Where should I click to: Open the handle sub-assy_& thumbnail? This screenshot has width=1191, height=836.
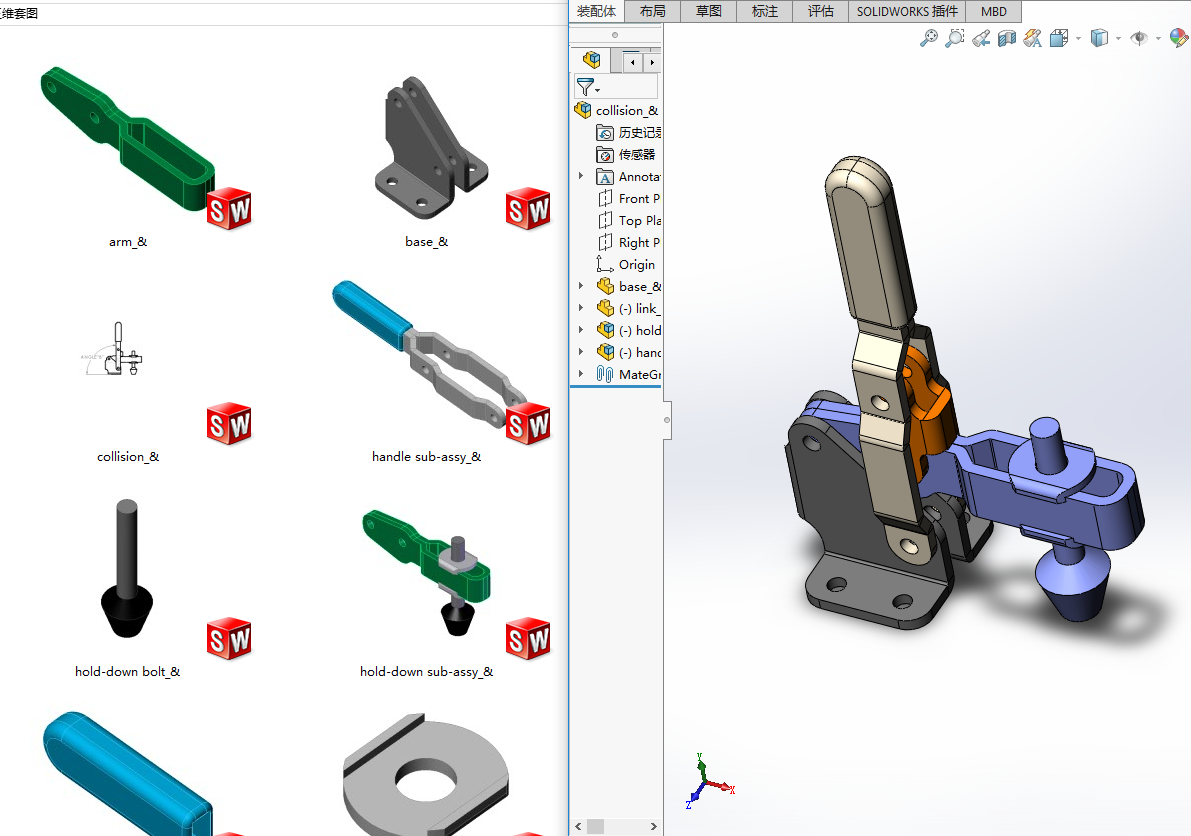(429, 353)
